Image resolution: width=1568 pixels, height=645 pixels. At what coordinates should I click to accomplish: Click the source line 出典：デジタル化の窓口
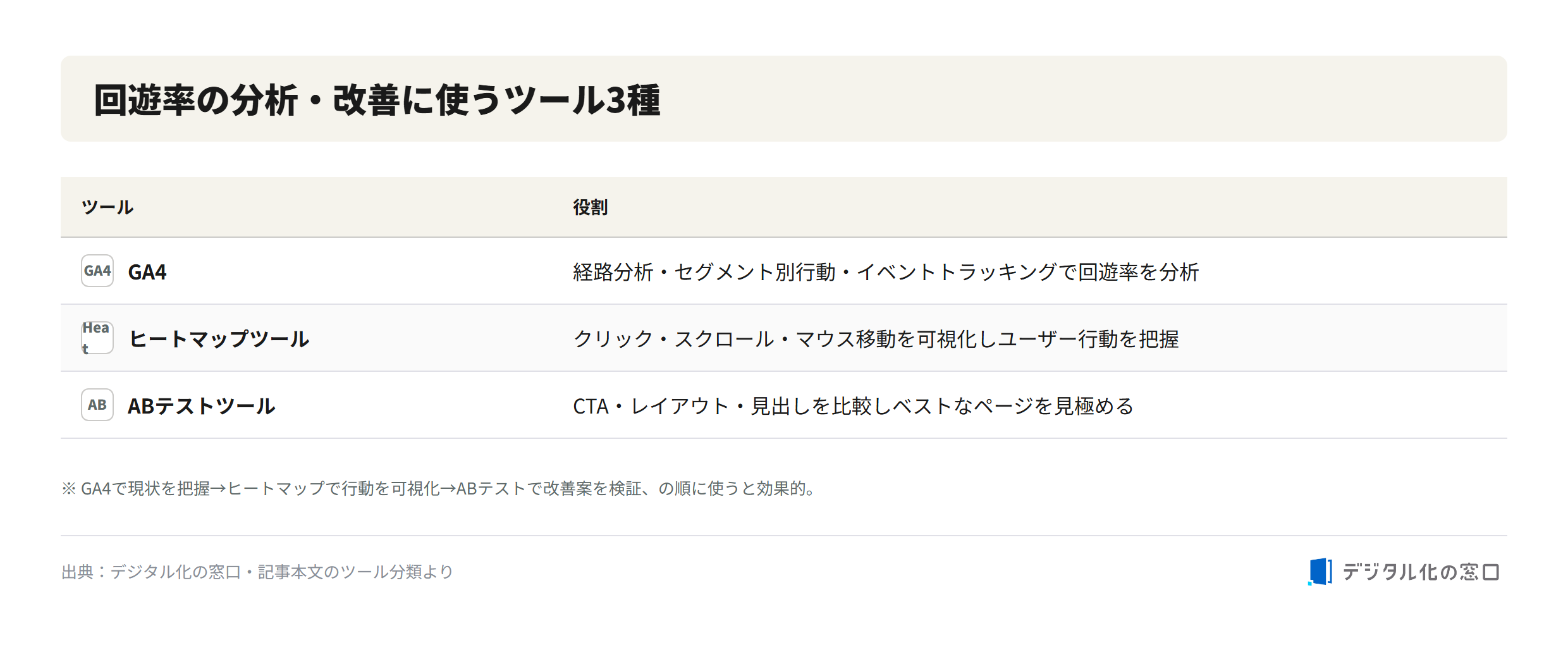257,572
